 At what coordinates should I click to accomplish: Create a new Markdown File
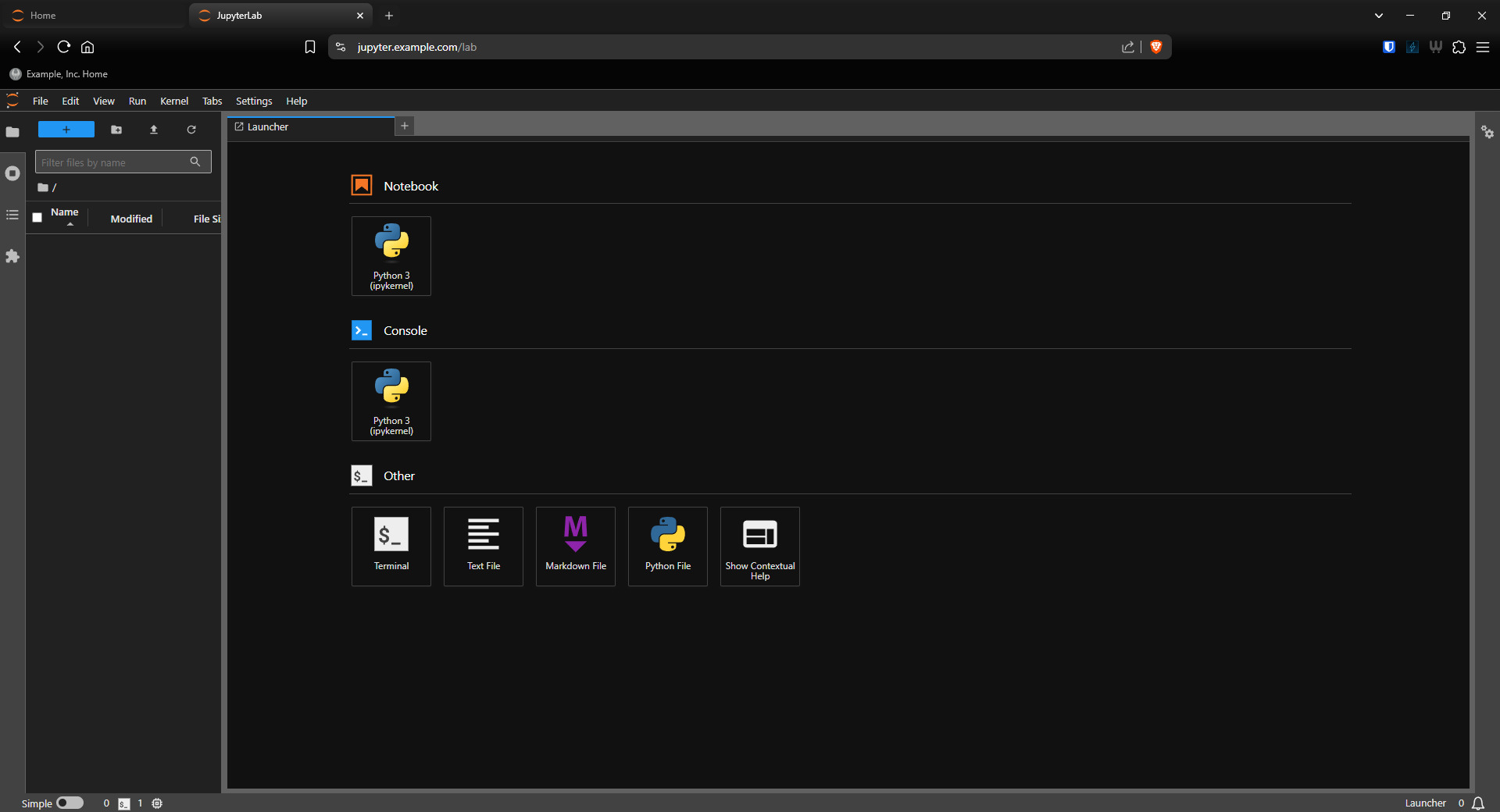(576, 546)
